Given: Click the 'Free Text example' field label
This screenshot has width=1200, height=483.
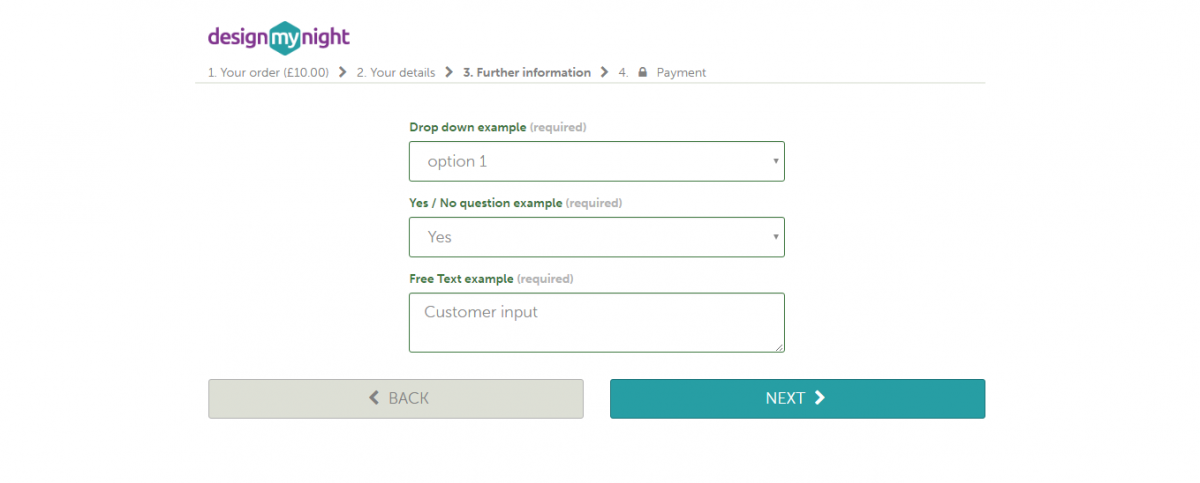Looking at the screenshot, I should 461,279.
